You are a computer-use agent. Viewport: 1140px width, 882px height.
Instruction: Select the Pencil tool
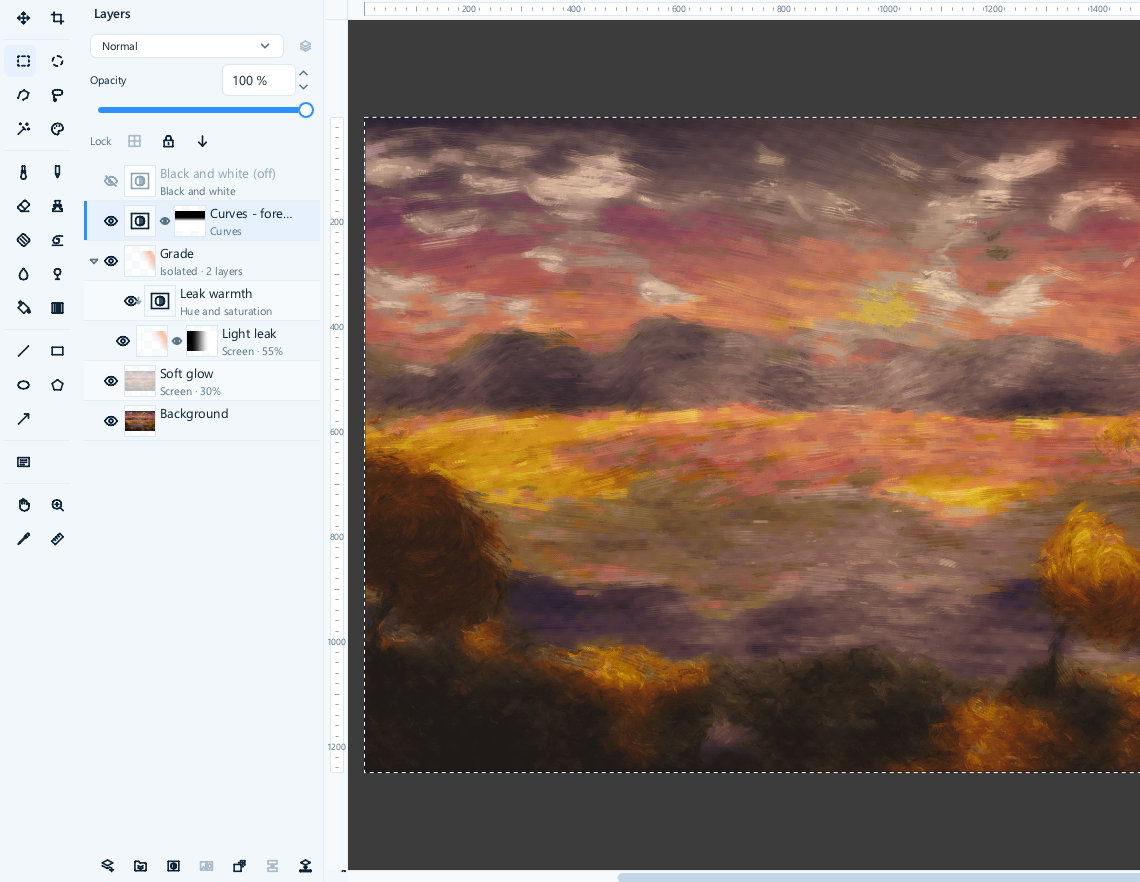pos(57,172)
